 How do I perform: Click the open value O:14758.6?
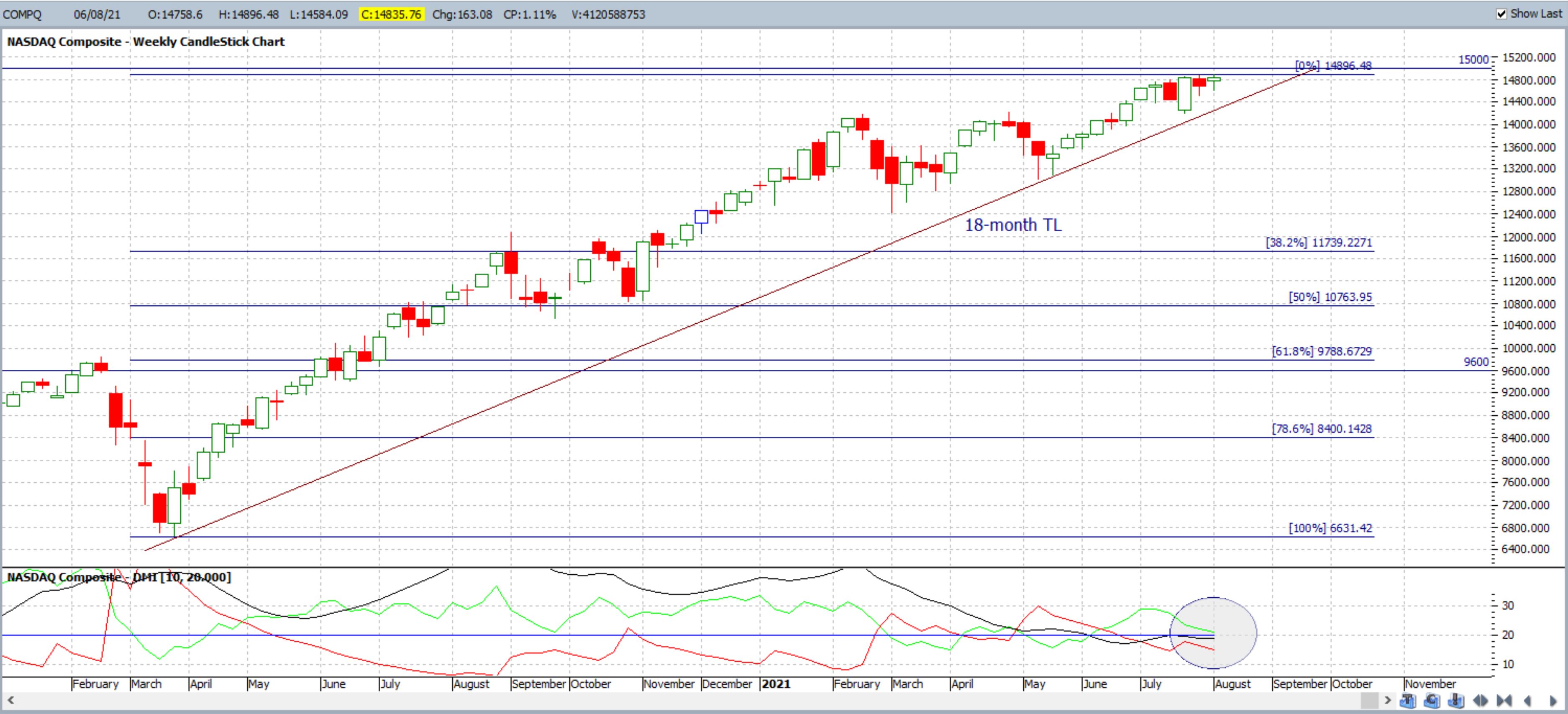coord(175,14)
